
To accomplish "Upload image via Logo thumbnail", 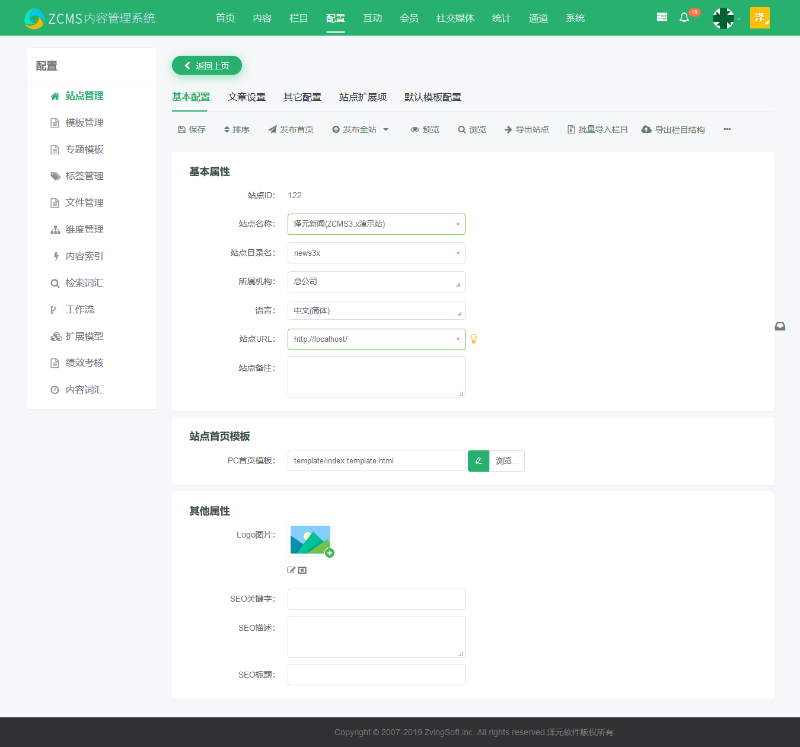I will click(311, 541).
